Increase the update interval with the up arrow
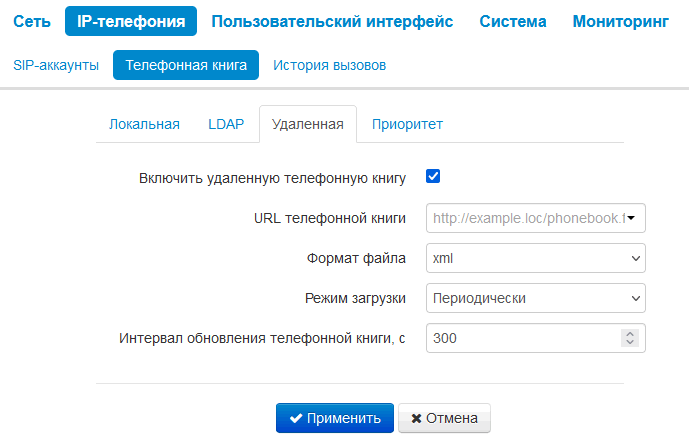Screen dimensions: 689x448 629,333
